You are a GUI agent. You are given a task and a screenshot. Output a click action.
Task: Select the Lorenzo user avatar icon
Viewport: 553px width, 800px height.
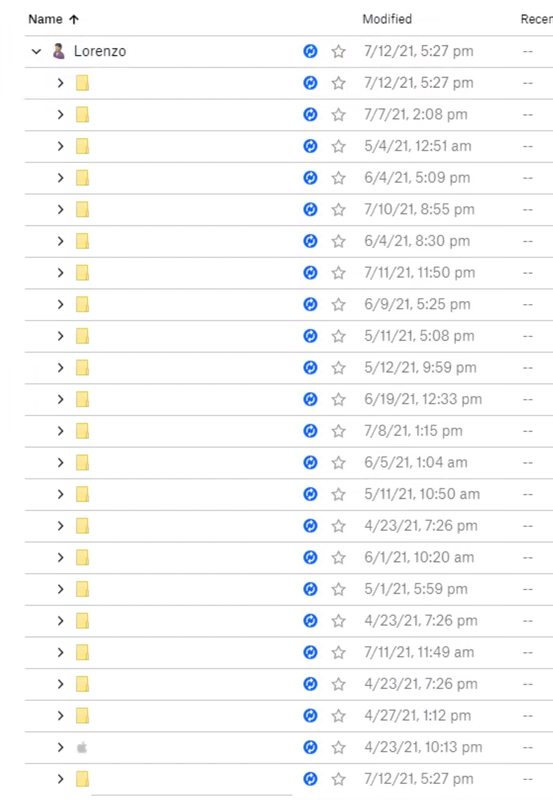[59, 51]
